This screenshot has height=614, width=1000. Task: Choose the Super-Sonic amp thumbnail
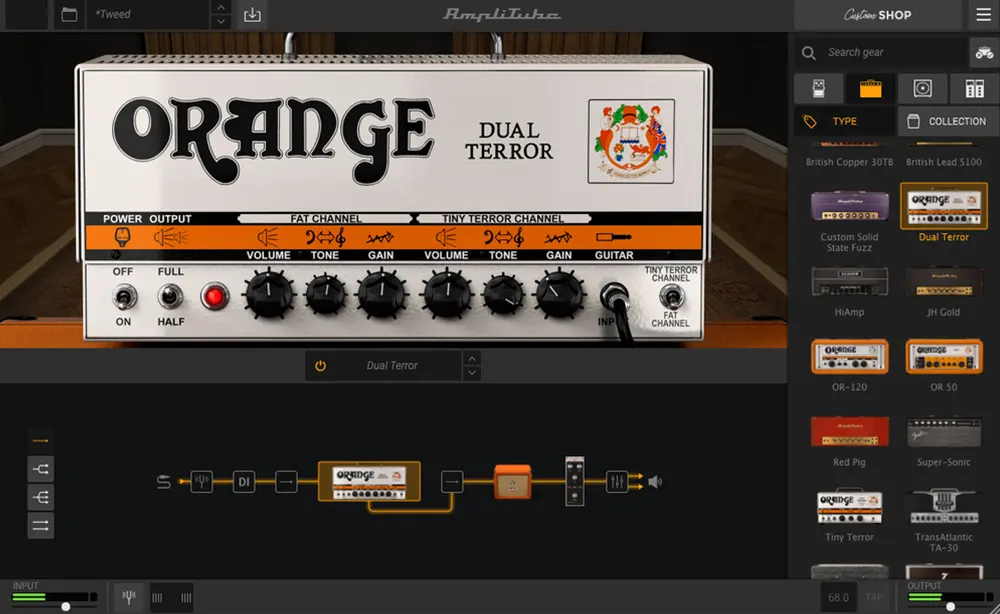943,431
